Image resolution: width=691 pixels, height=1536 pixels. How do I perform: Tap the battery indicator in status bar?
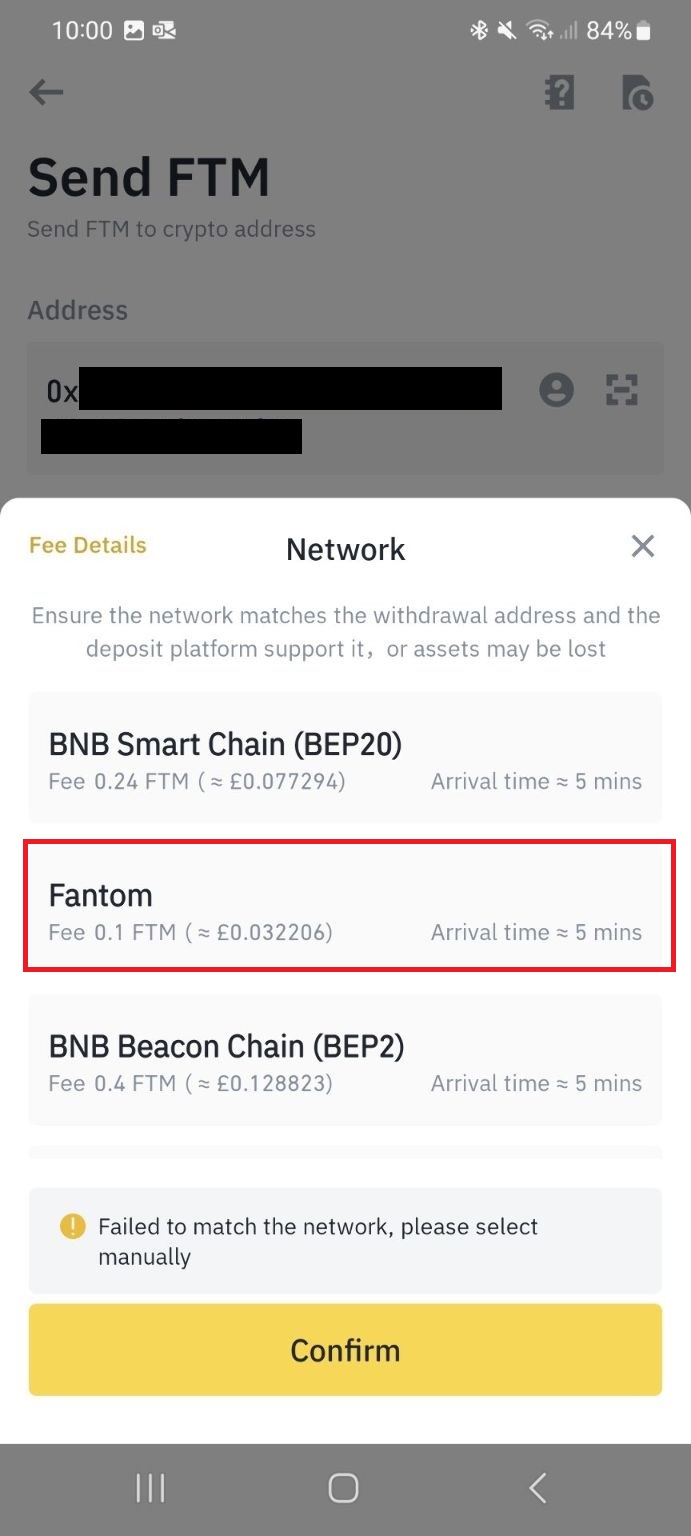click(x=643, y=31)
